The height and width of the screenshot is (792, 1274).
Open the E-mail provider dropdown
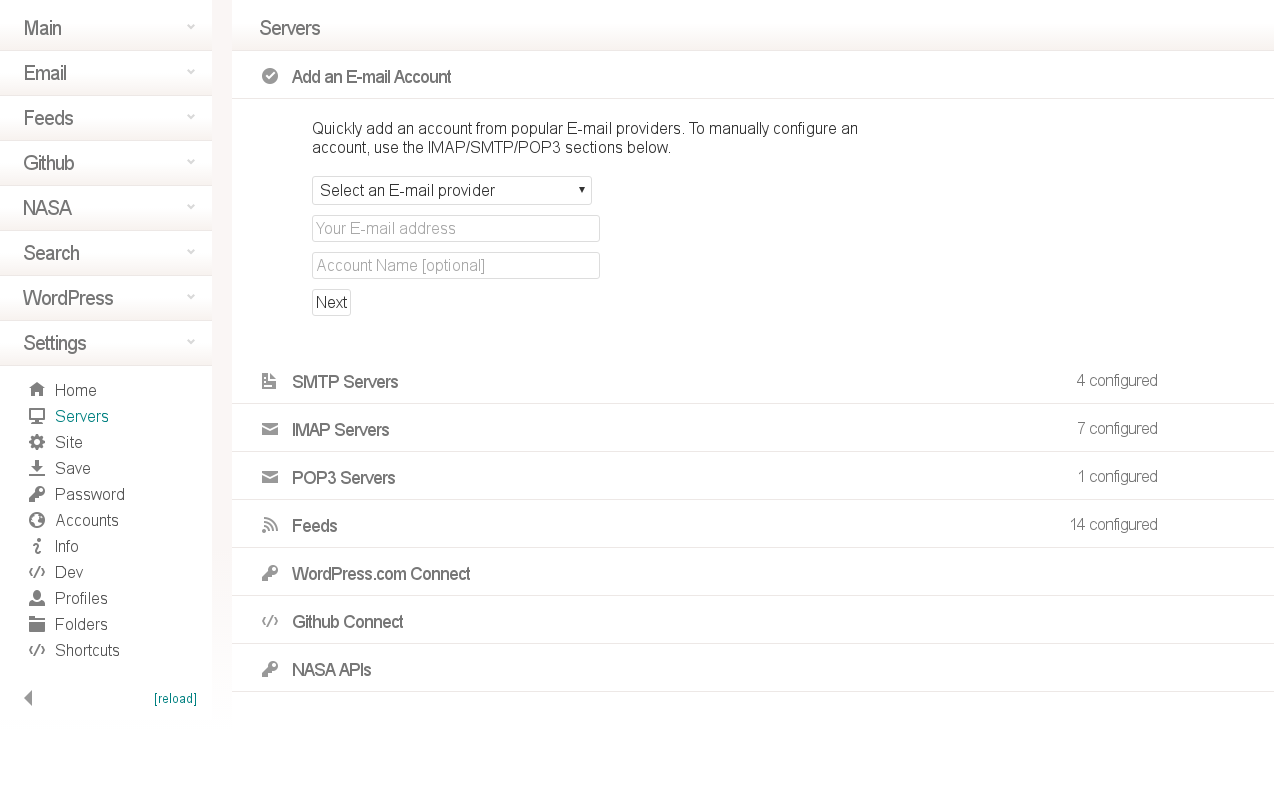[x=451, y=190]
